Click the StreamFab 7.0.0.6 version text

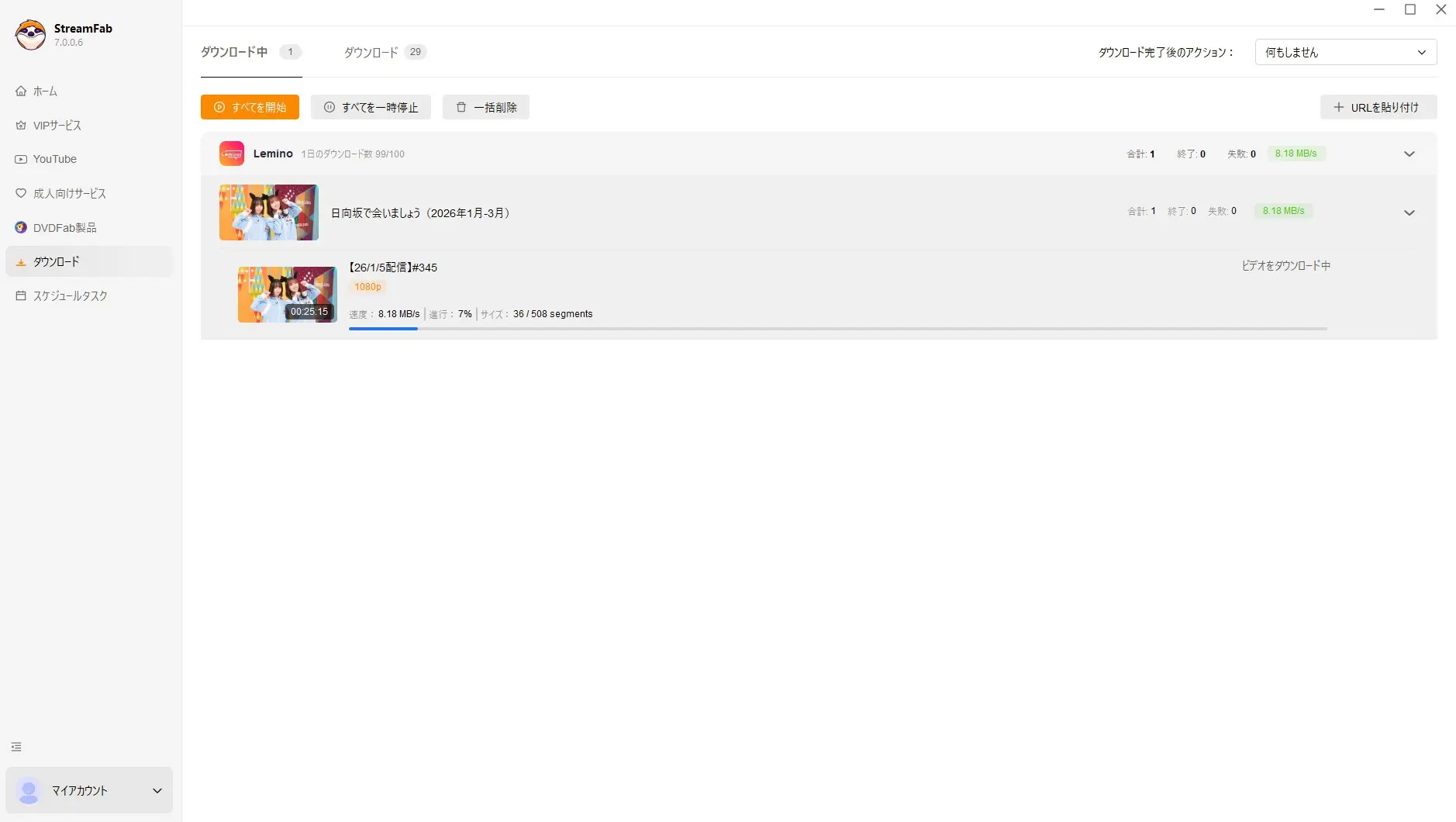click(x=68, y=43)
